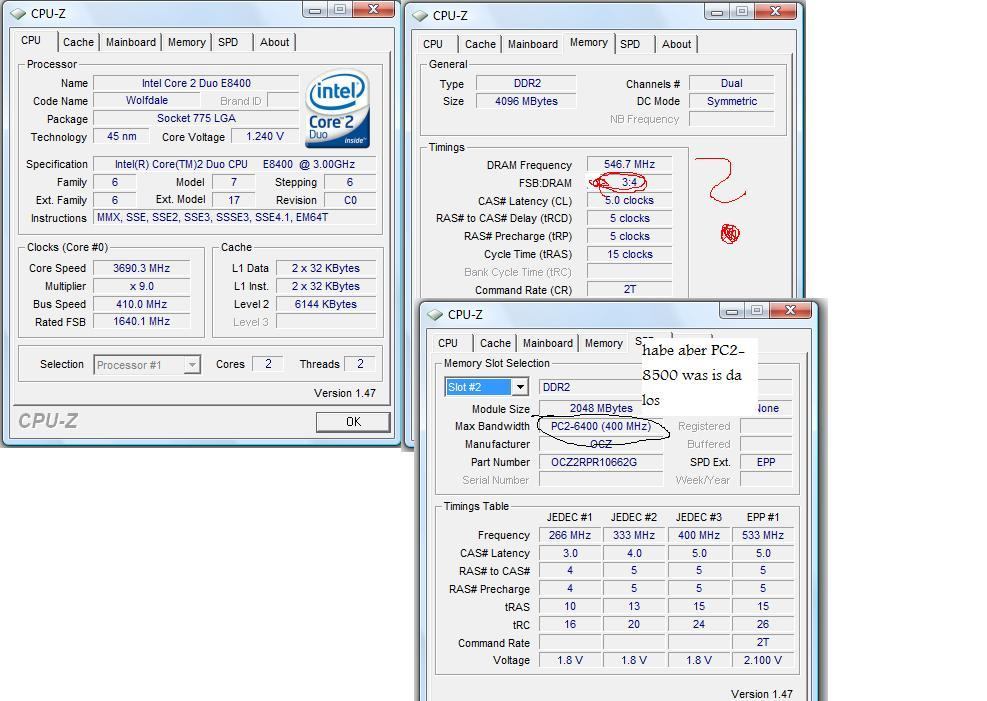Image resolution: width=987 pixels, height=701 pixels.
Task: Click the JEDEC #3 tRC value 24
Action: (x=699, y=624)
